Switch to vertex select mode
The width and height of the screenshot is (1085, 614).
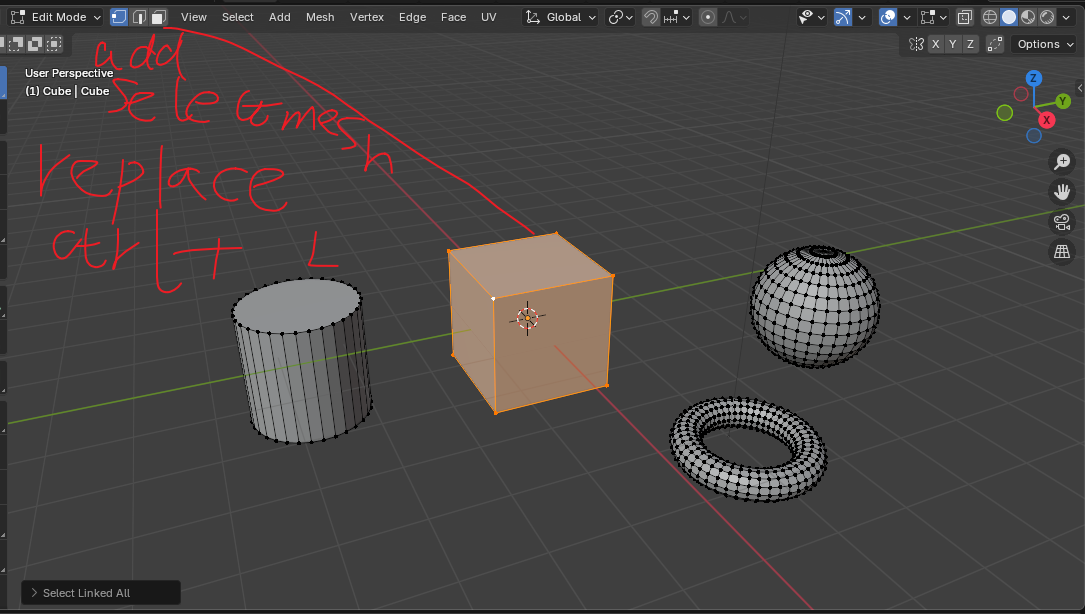tap(119, 17)
